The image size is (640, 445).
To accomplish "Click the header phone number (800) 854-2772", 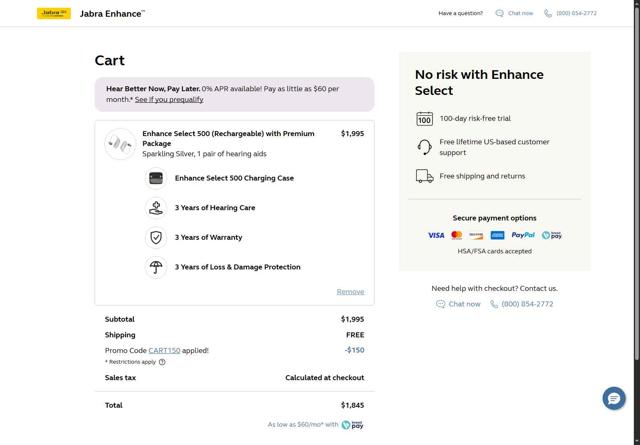I will point(576,13).
